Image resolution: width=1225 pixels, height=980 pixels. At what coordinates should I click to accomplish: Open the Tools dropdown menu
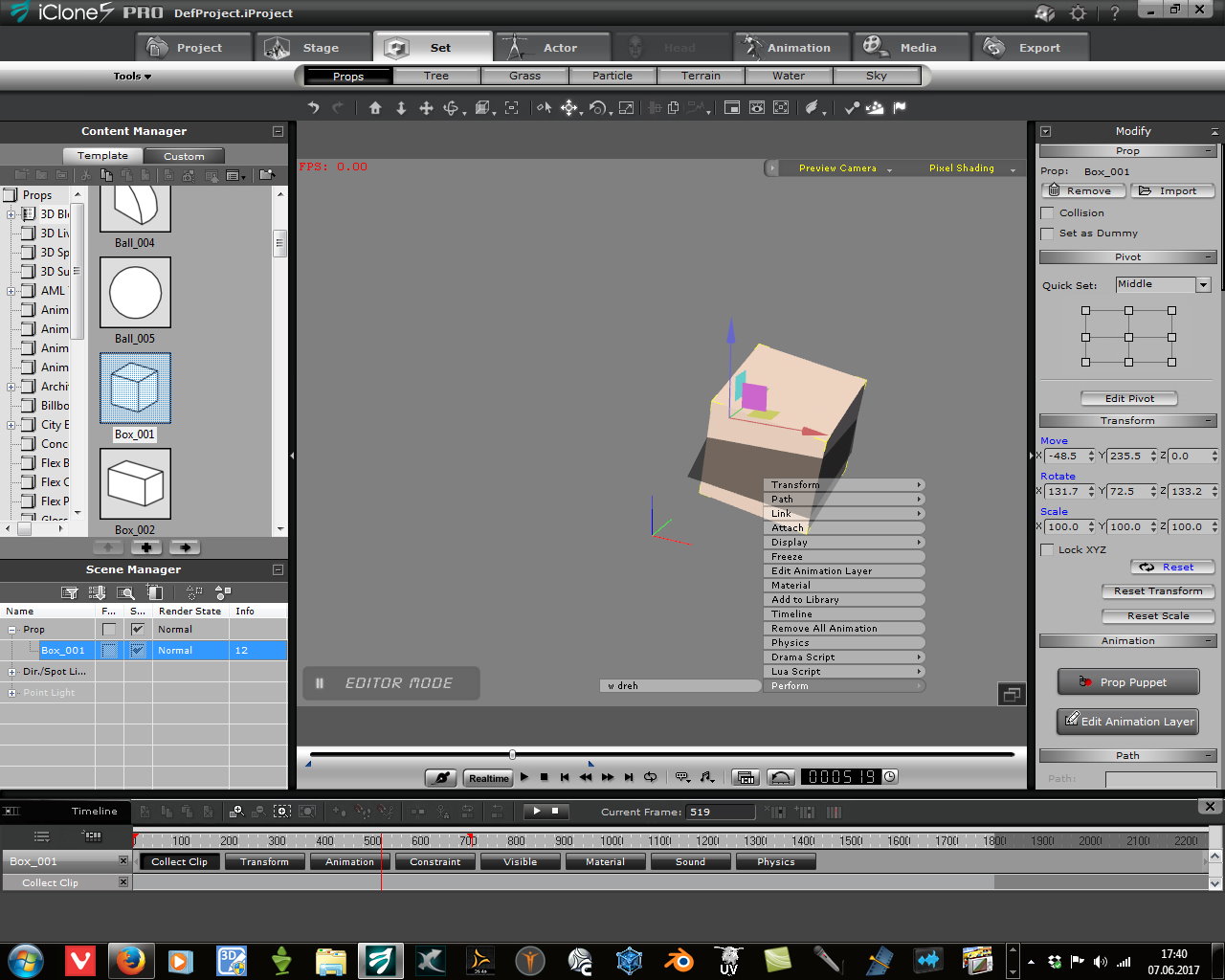click(132, 76)
